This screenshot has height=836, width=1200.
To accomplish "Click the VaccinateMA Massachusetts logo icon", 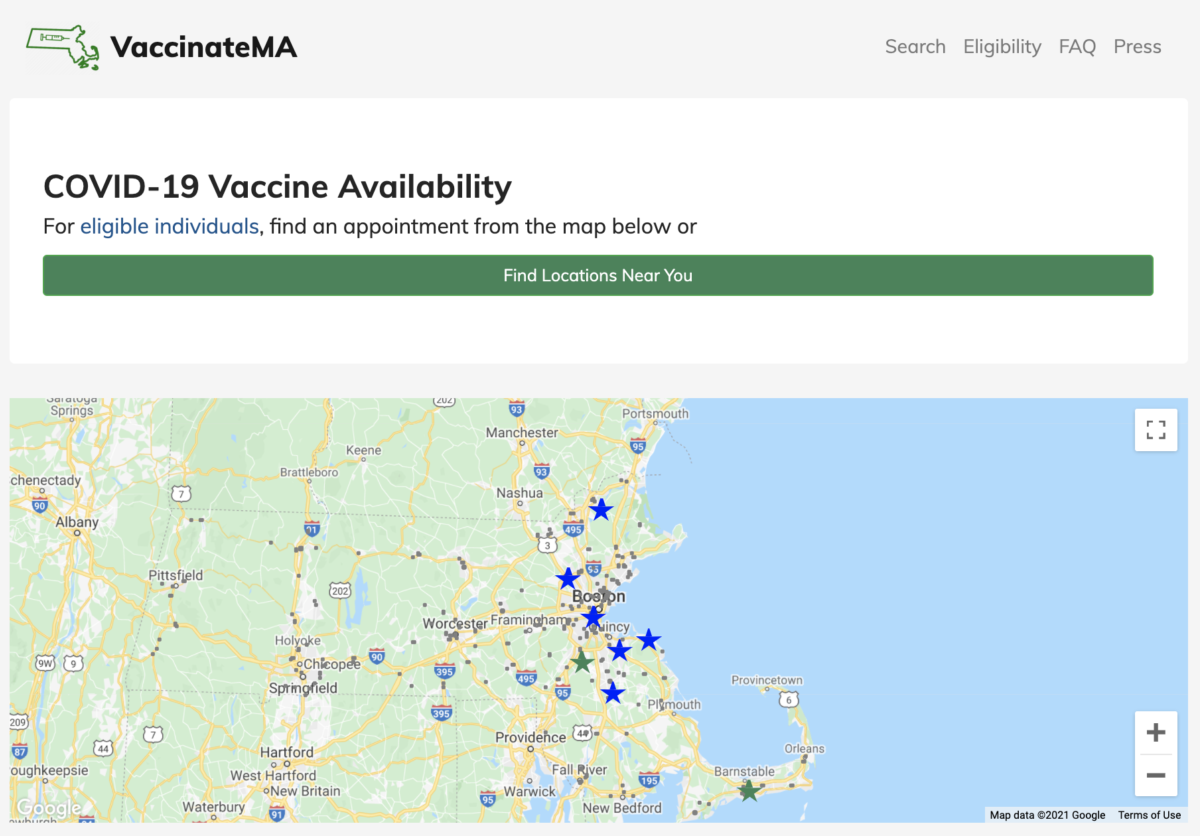I will tap(62, 47).
